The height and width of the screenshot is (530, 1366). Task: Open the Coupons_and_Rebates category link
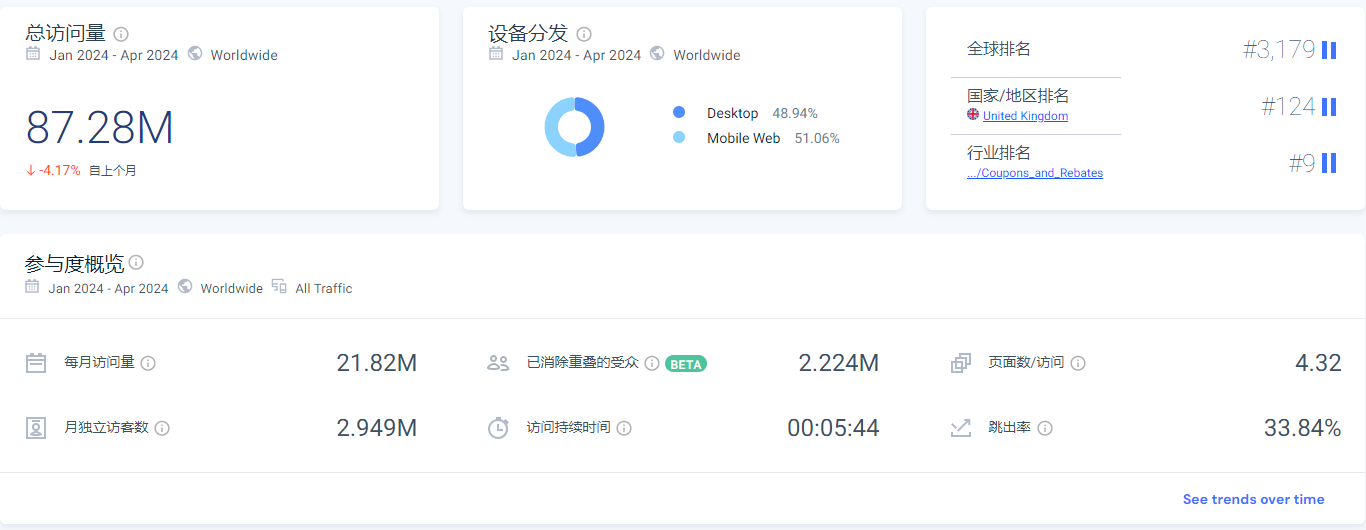click(x=1035, y=173)
